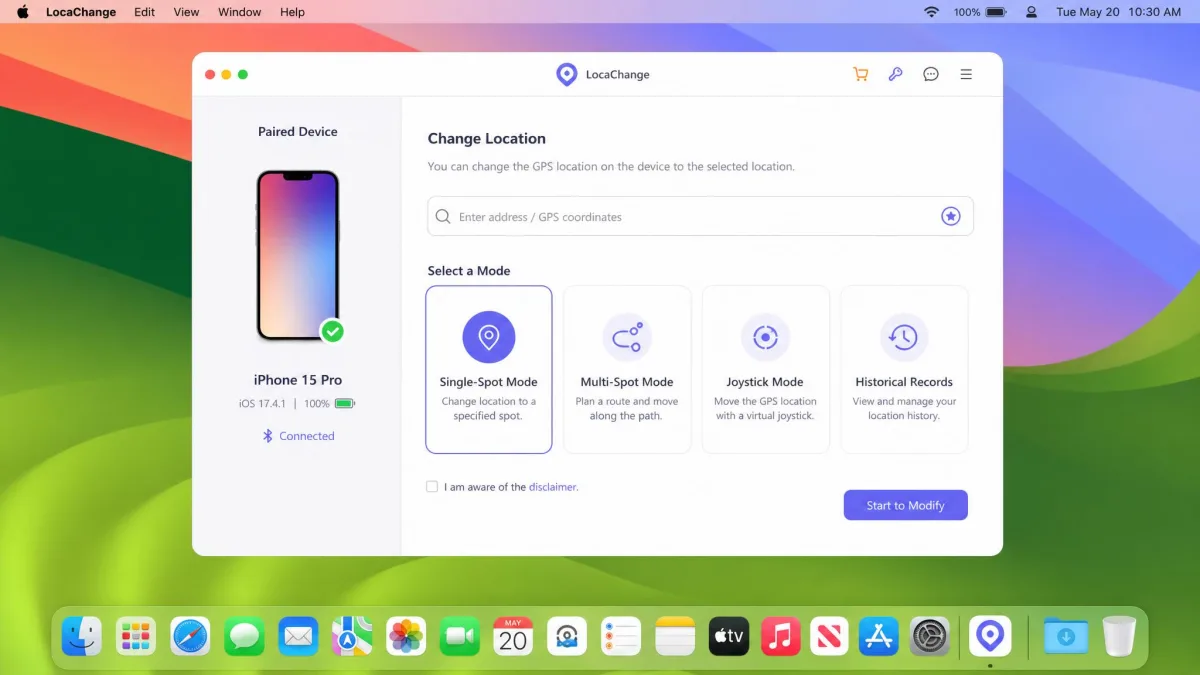1200x675 pixels.
Task: Open App Store from the dock
Action: pyautogui.click(x=879, y=636)
